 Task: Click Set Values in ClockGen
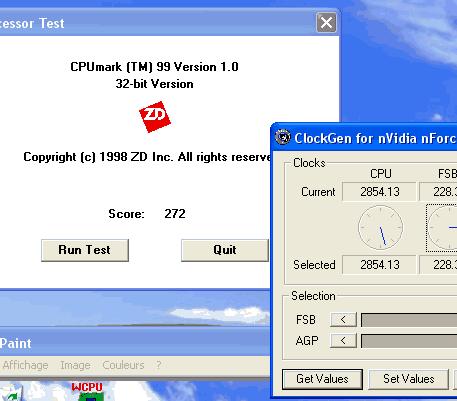[x=408, y=379]
